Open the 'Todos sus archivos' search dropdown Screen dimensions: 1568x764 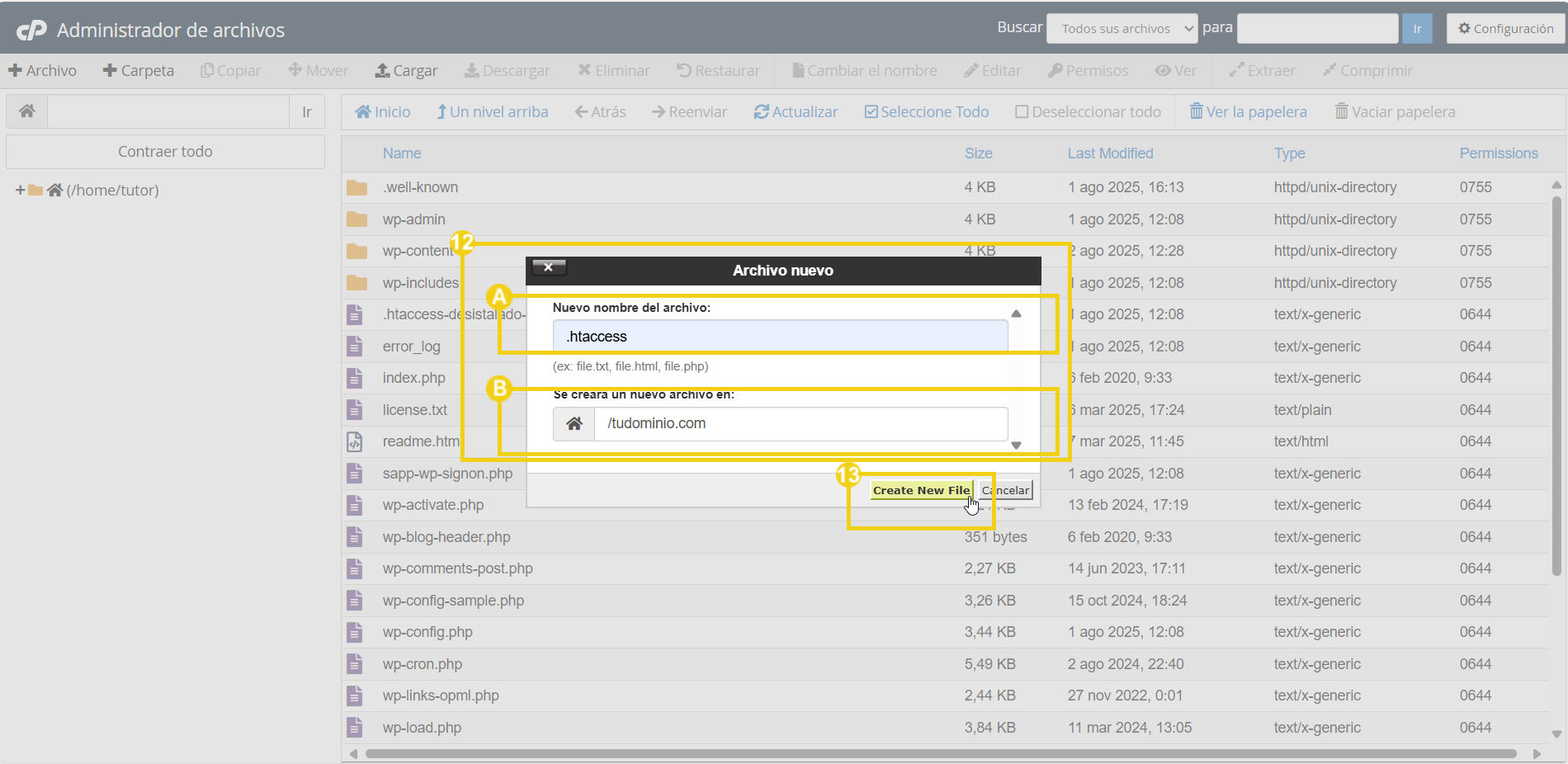click(1122, 29)
